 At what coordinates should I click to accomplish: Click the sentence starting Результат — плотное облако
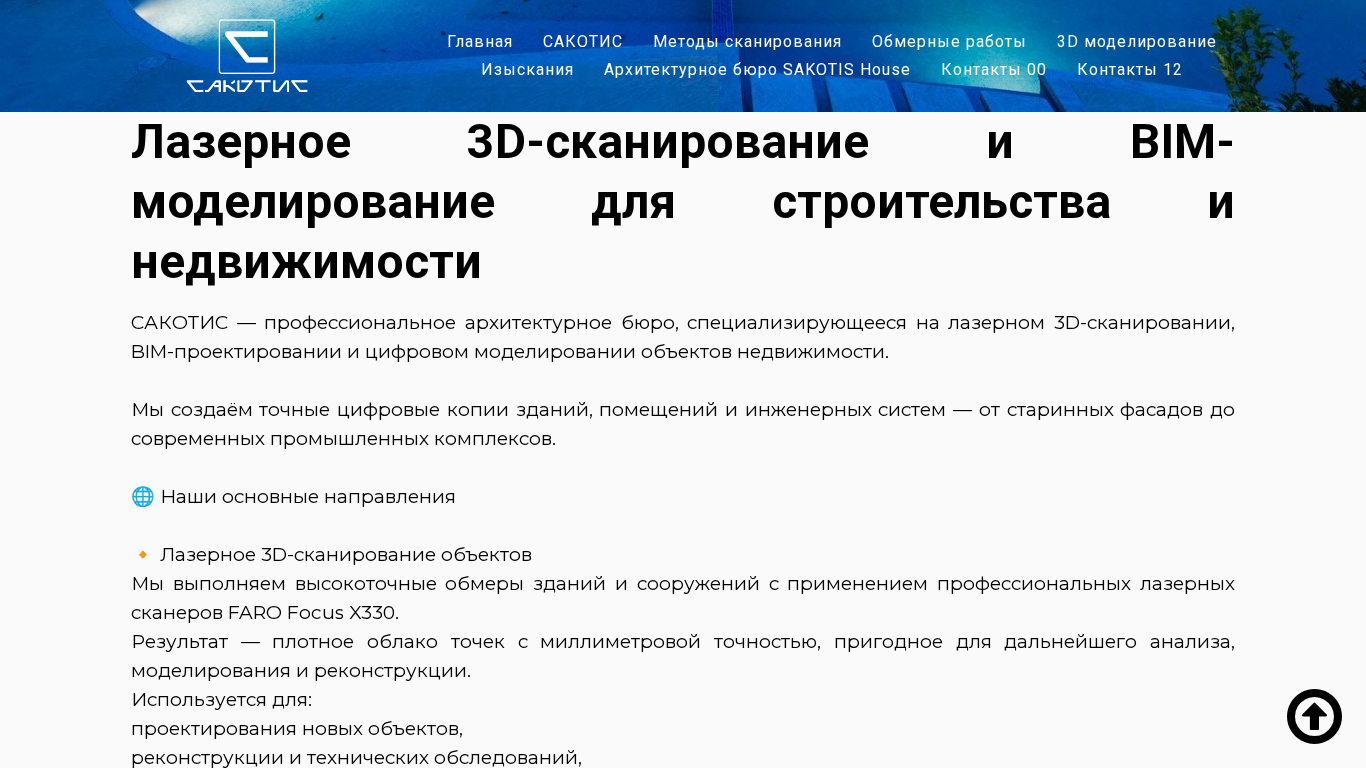point(683,656)
